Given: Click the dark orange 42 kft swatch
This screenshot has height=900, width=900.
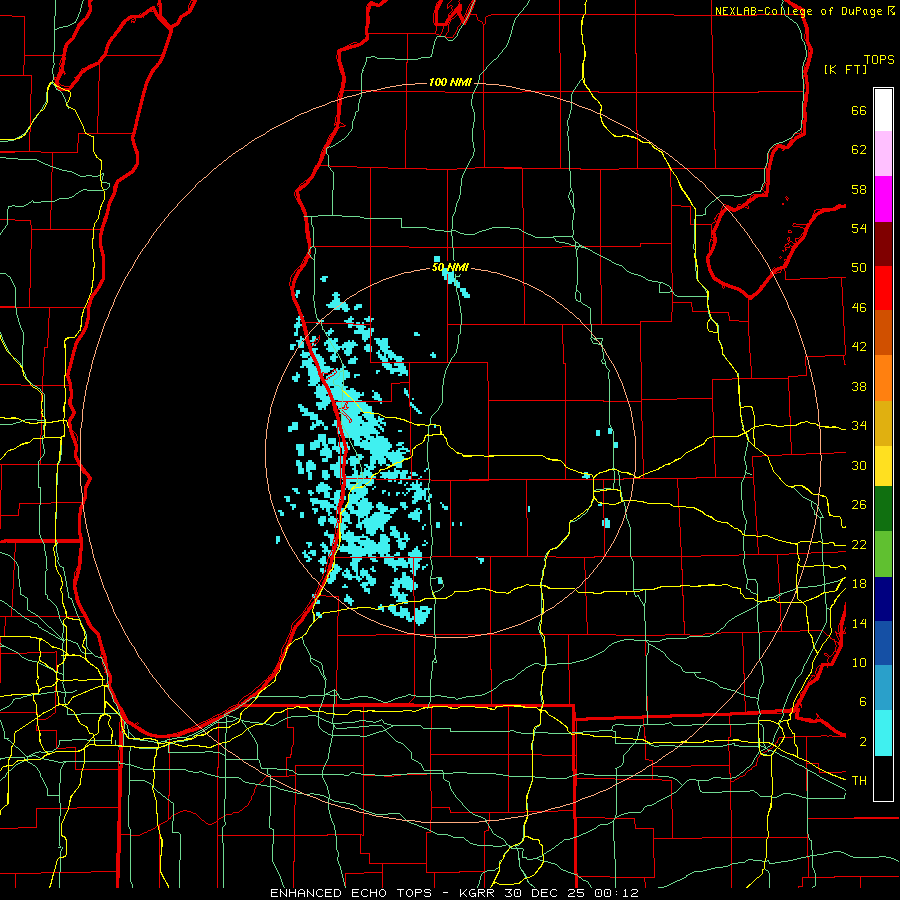Looking at the screenshot, I should coord(883,333).
